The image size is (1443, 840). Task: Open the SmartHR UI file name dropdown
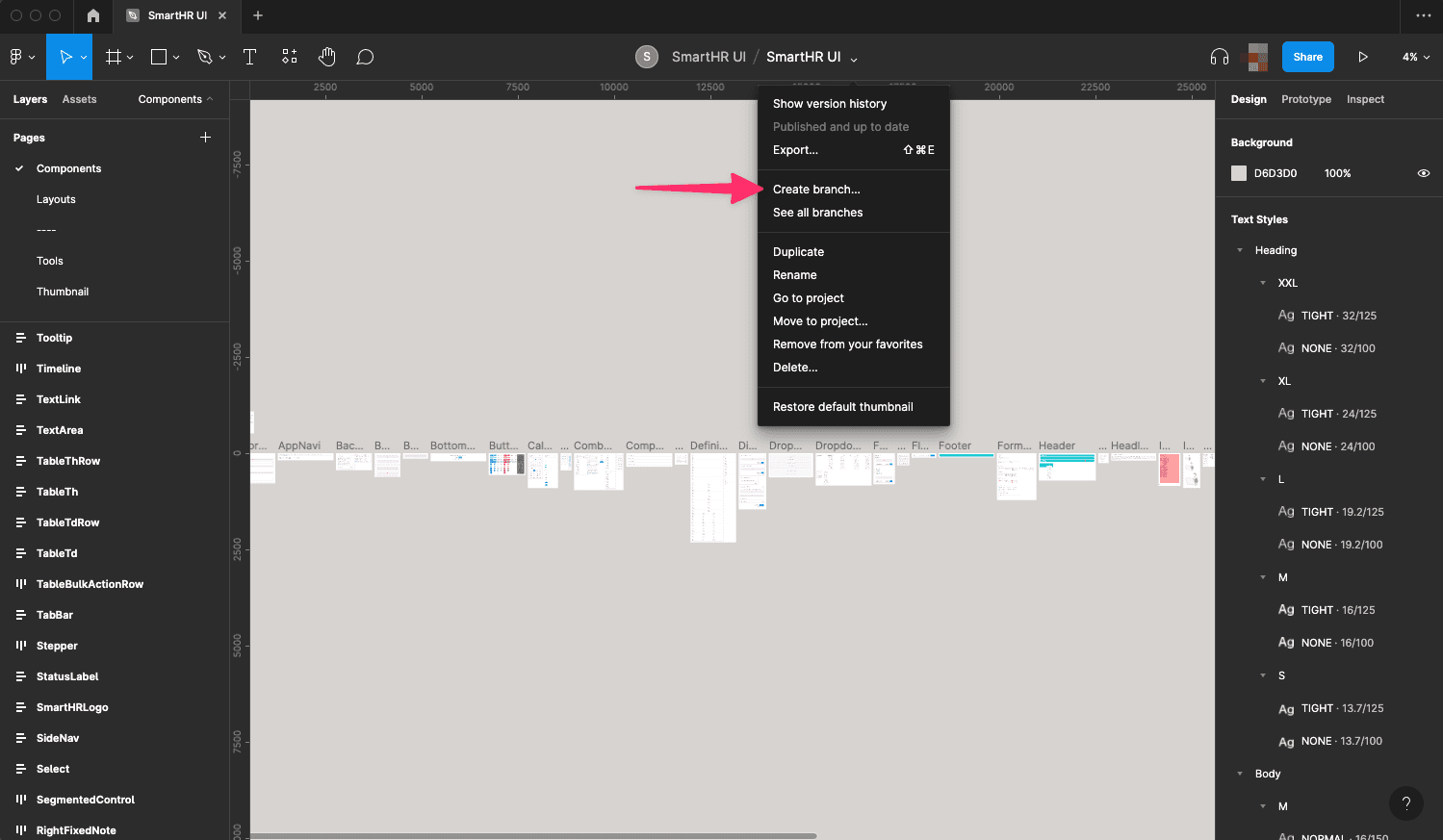(853, 57)
